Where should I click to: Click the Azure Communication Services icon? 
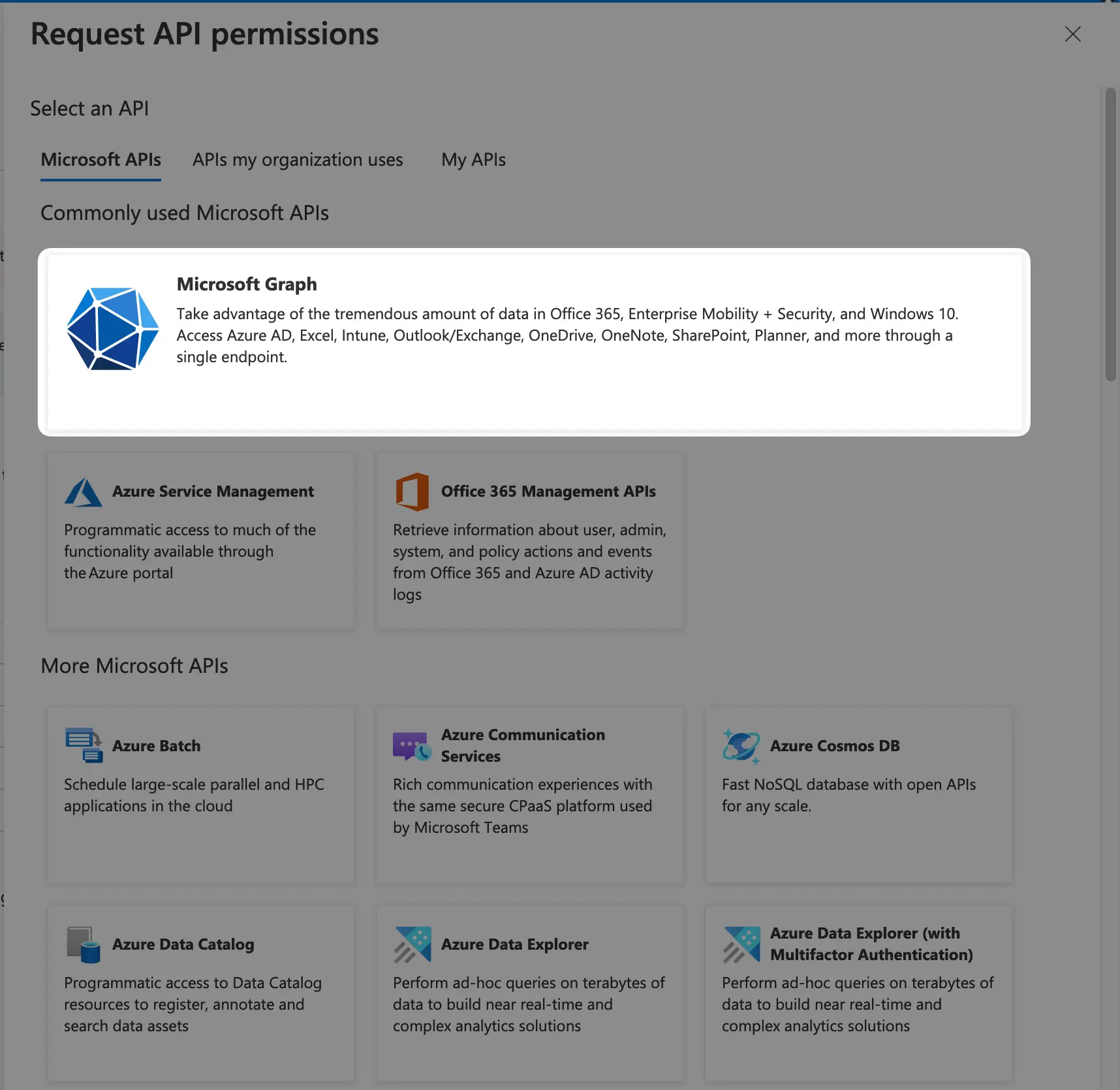click(x=411, y=745)
